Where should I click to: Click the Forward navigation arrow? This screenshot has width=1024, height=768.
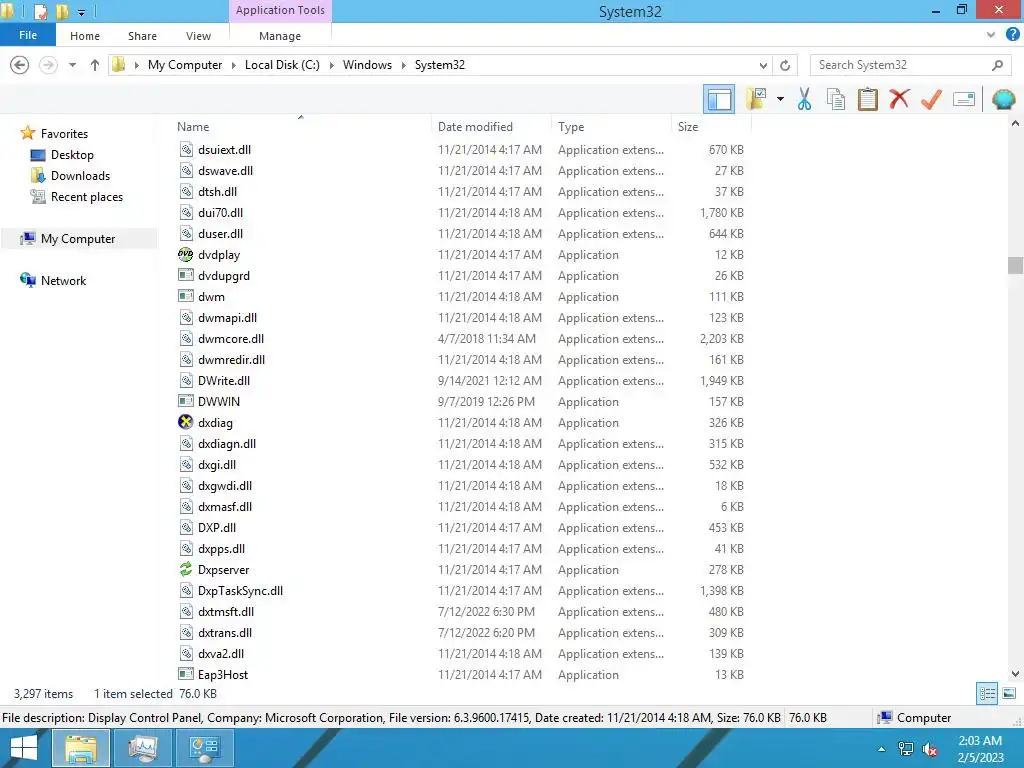click(48, 65)
